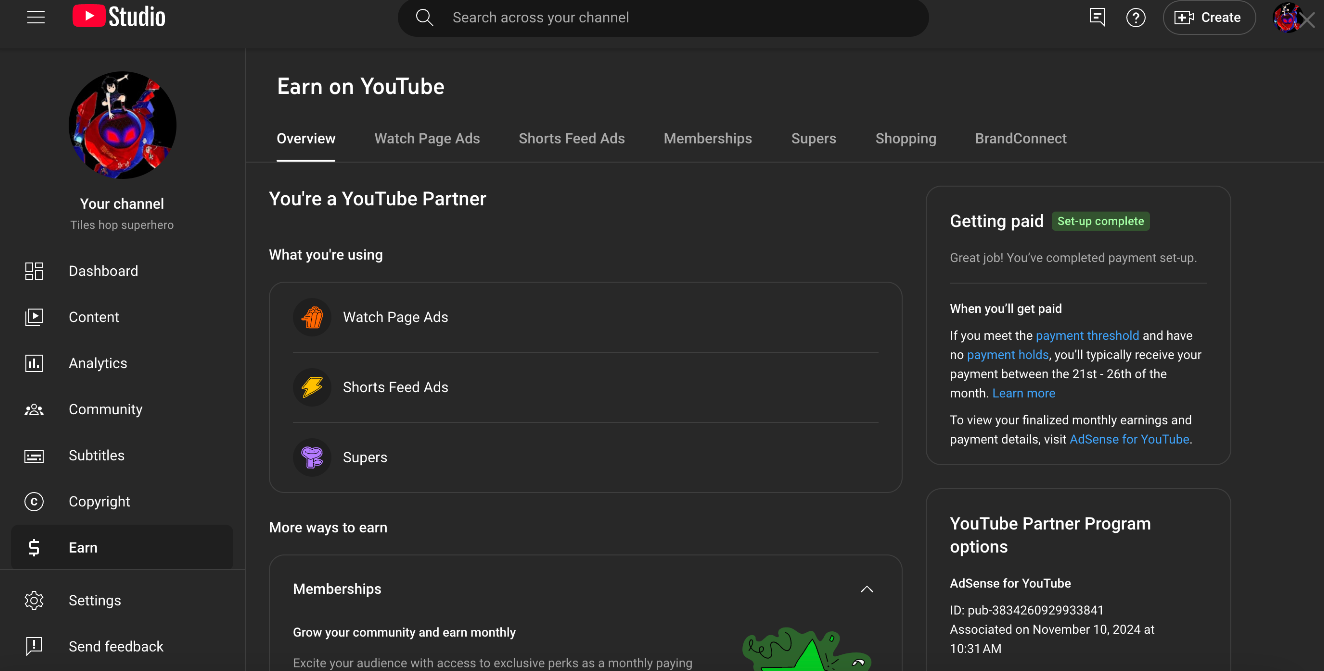Open the hamburger navigation menu
1324x671 pixels.
pos(36,17)
